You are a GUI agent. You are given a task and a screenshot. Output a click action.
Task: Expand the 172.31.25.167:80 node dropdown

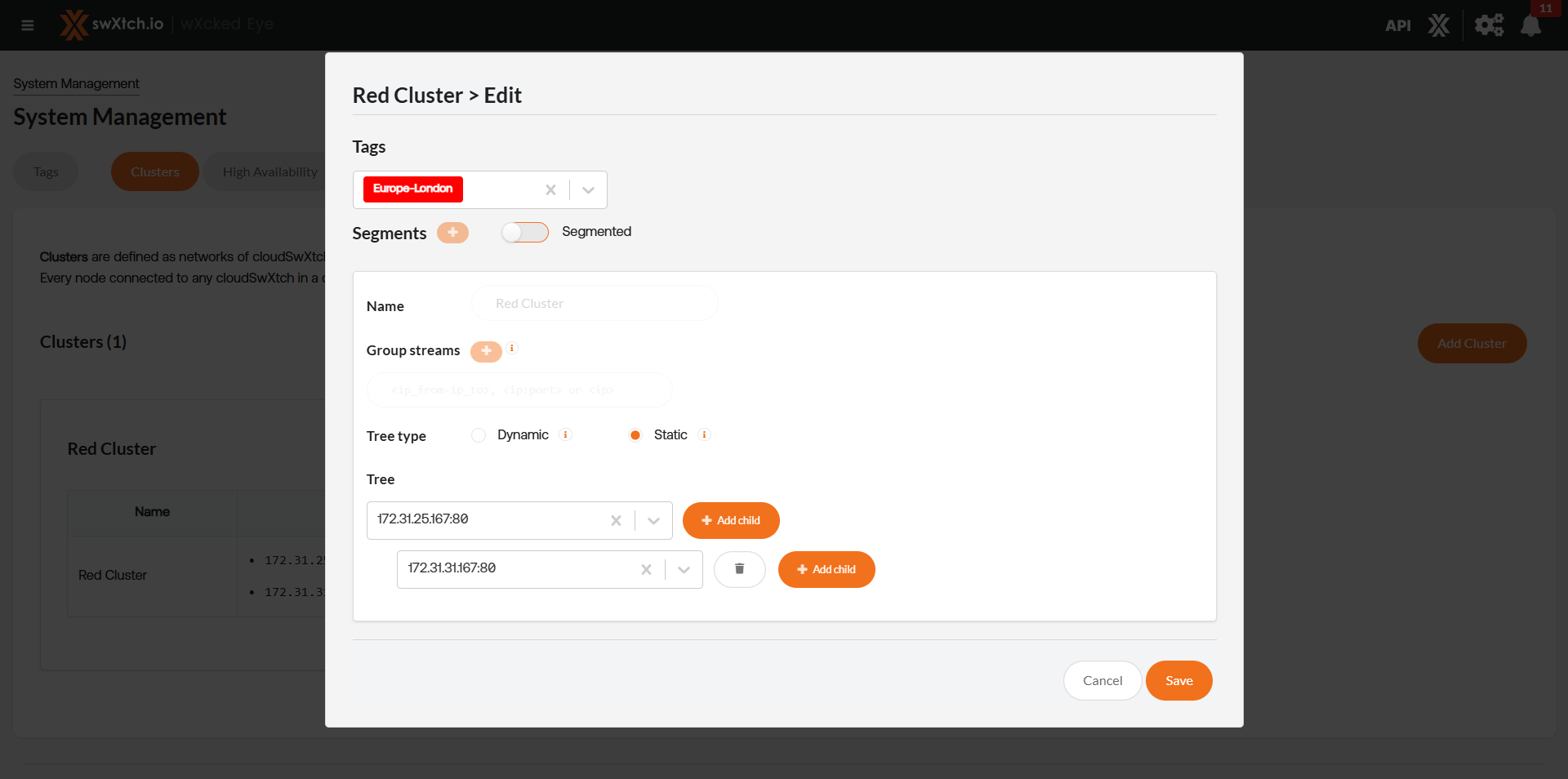[653, 520]
